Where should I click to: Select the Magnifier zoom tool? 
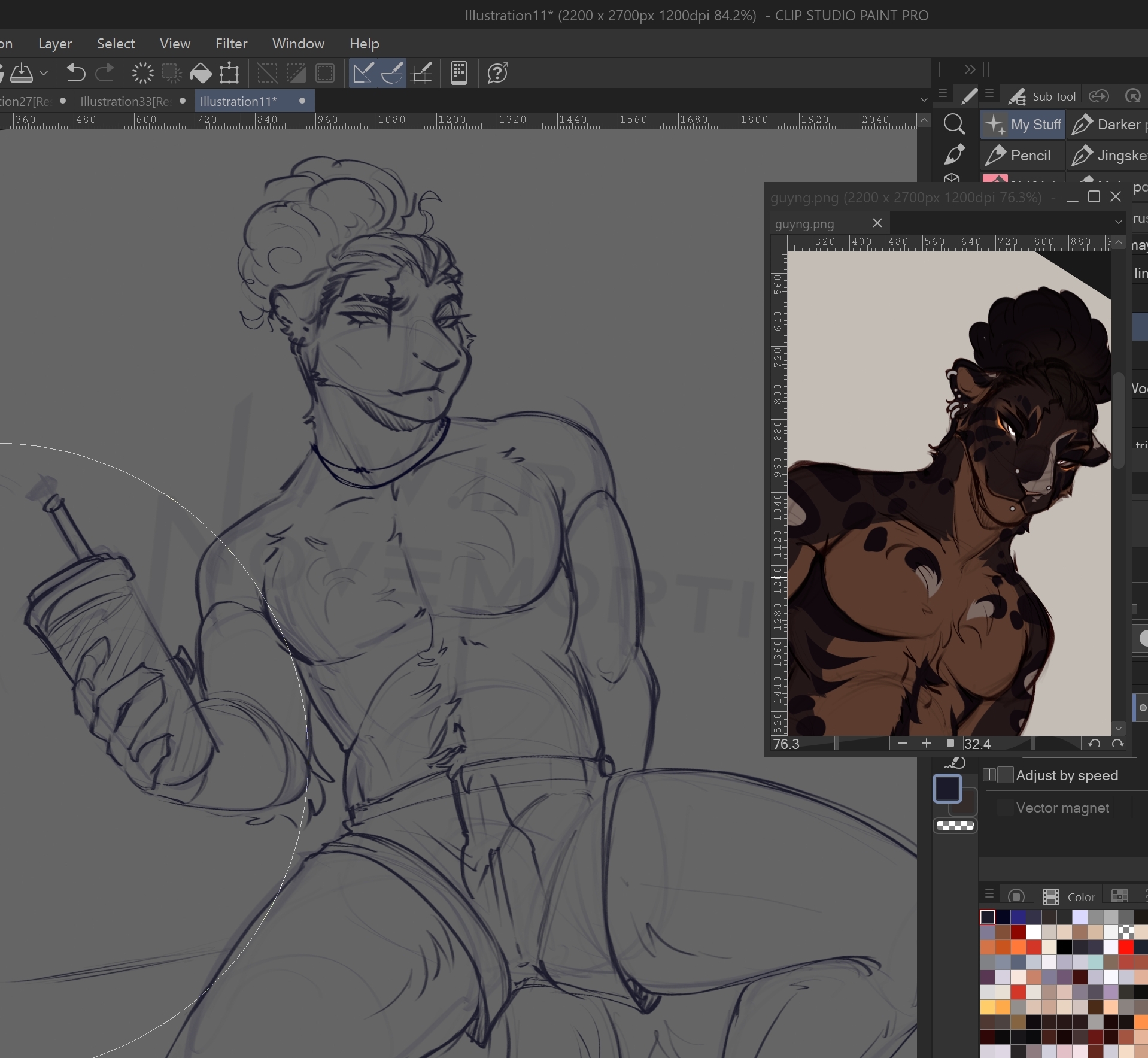coord(954,125)
